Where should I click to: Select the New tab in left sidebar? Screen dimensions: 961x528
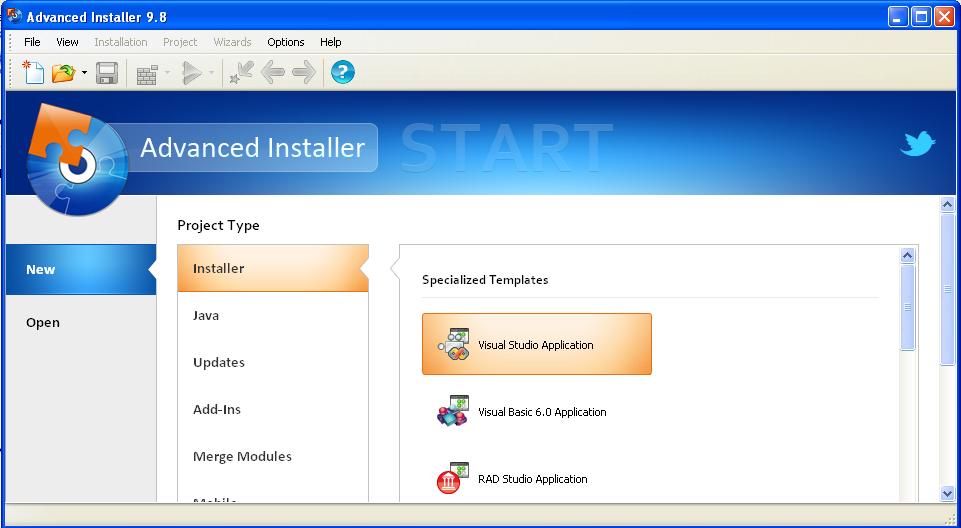81,270
